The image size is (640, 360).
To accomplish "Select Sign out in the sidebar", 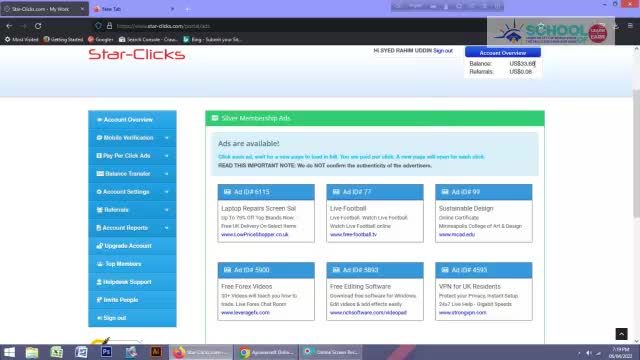I will coord(132,318).
